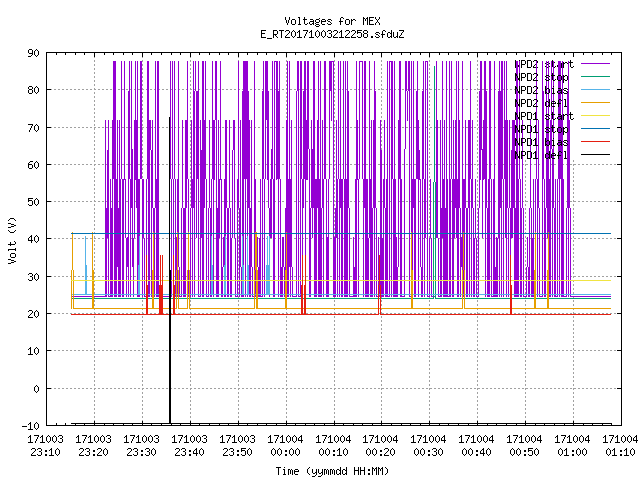Click the "Volt (V)" y-axis label
640x480 pixels.
click(12, 240)
